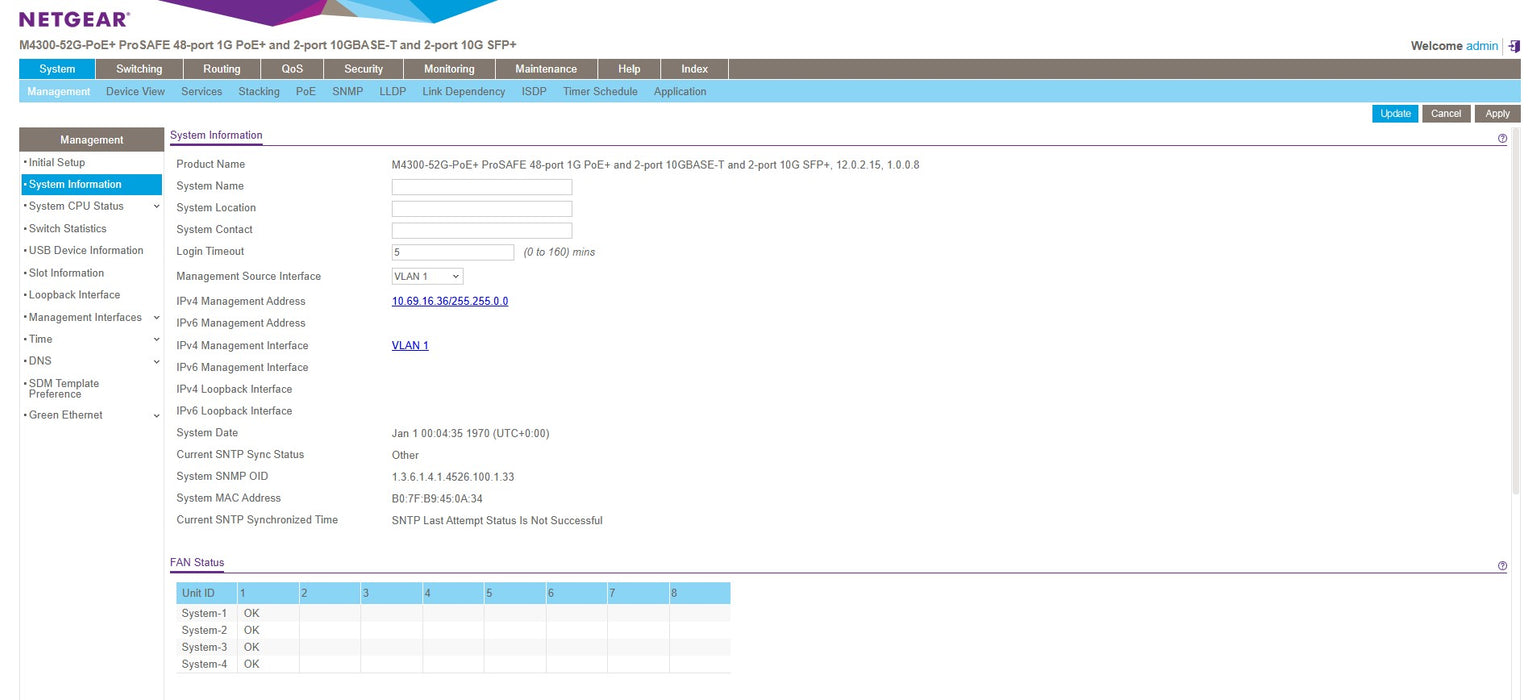Expand System CPU Status submenu

(x=156, y=207)
